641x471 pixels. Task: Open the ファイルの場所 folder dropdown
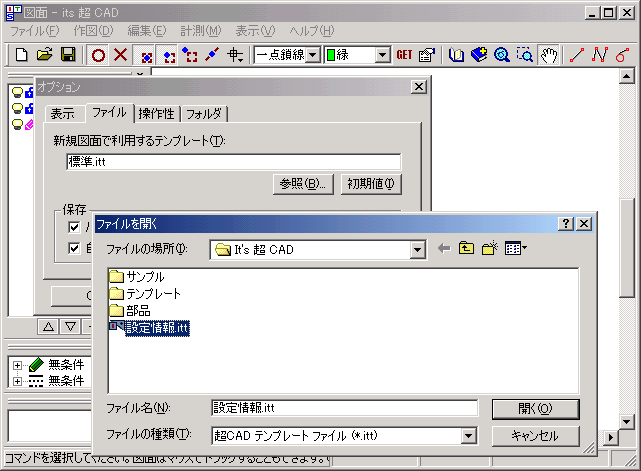tap(417, 249)
